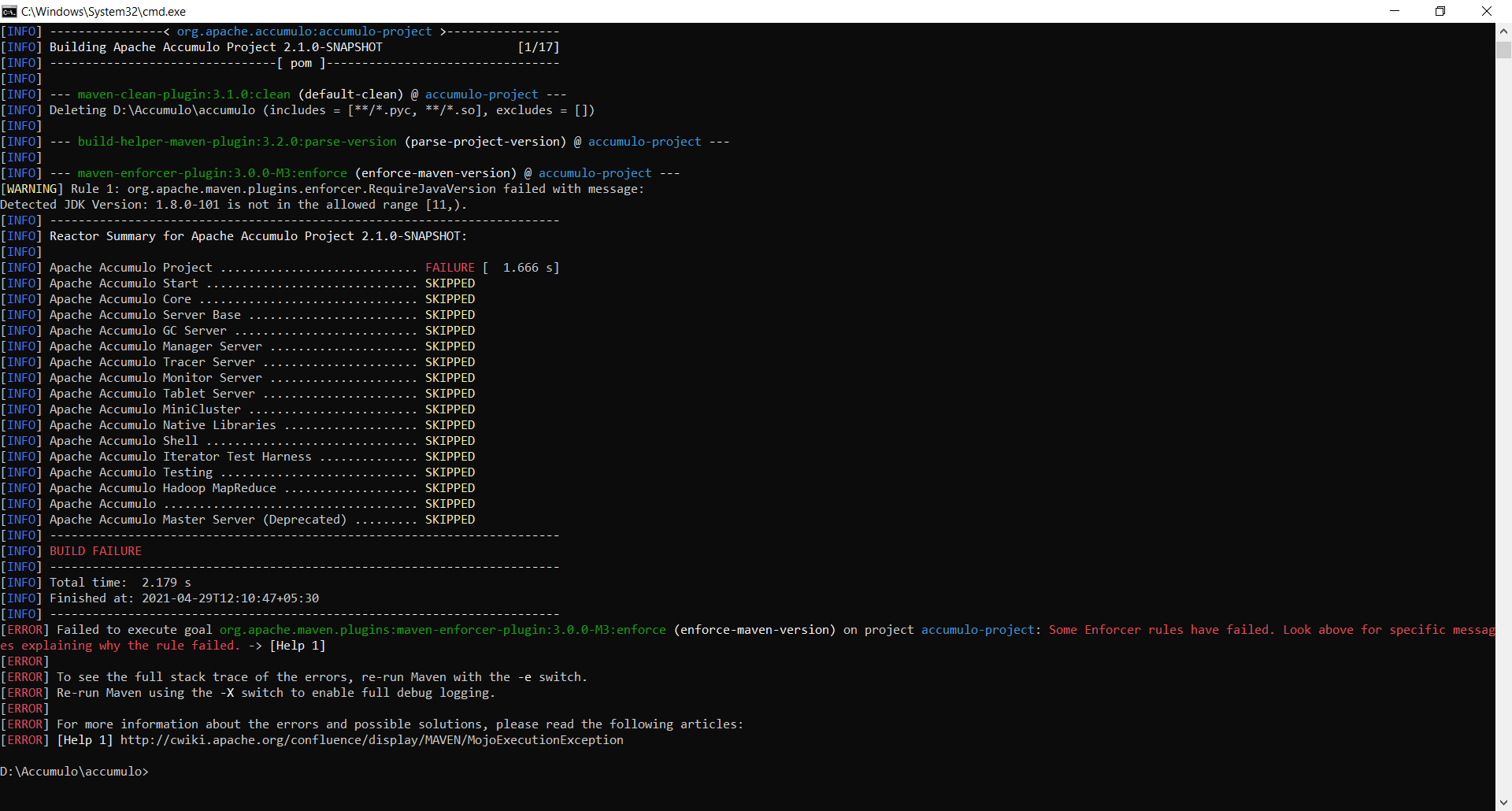Click the red 'BUILD FAILURE' text
This screenshot has width=1512, height=811.
(x=95, y=551)
